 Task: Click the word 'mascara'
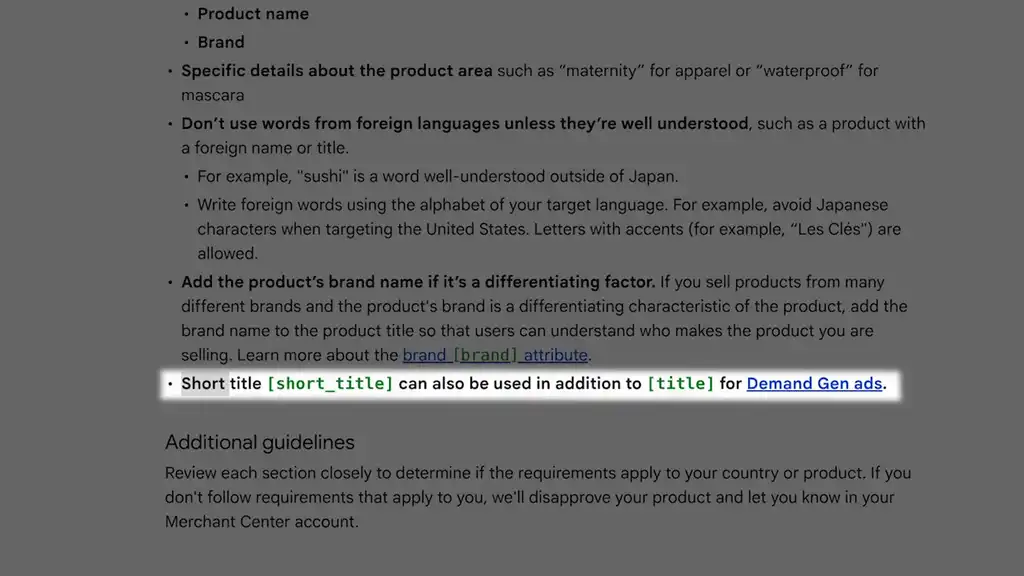click(x=212, y=95)
